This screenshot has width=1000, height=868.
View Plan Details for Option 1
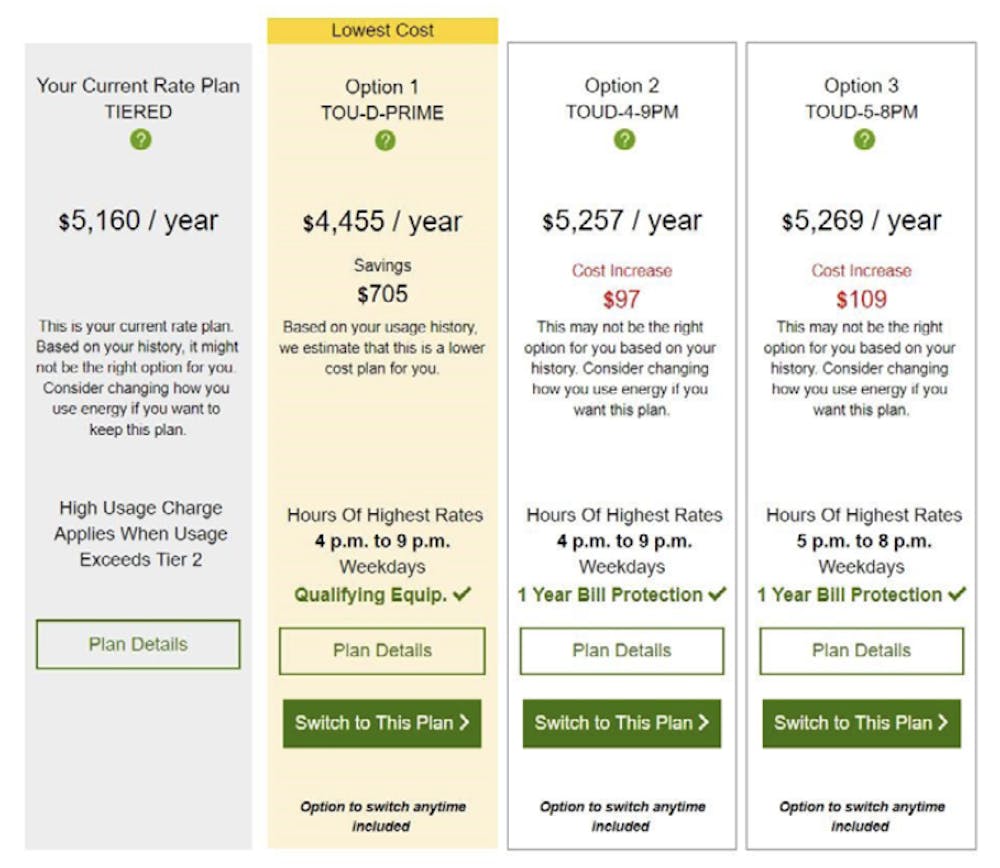point(382,651)
